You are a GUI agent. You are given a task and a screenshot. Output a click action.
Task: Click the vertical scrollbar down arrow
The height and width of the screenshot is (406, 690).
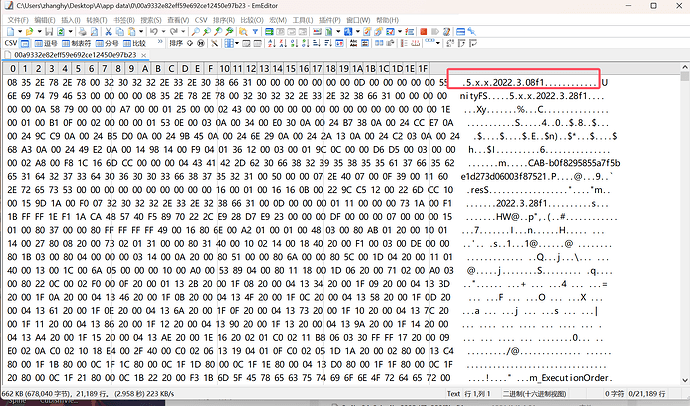point(685,380)
